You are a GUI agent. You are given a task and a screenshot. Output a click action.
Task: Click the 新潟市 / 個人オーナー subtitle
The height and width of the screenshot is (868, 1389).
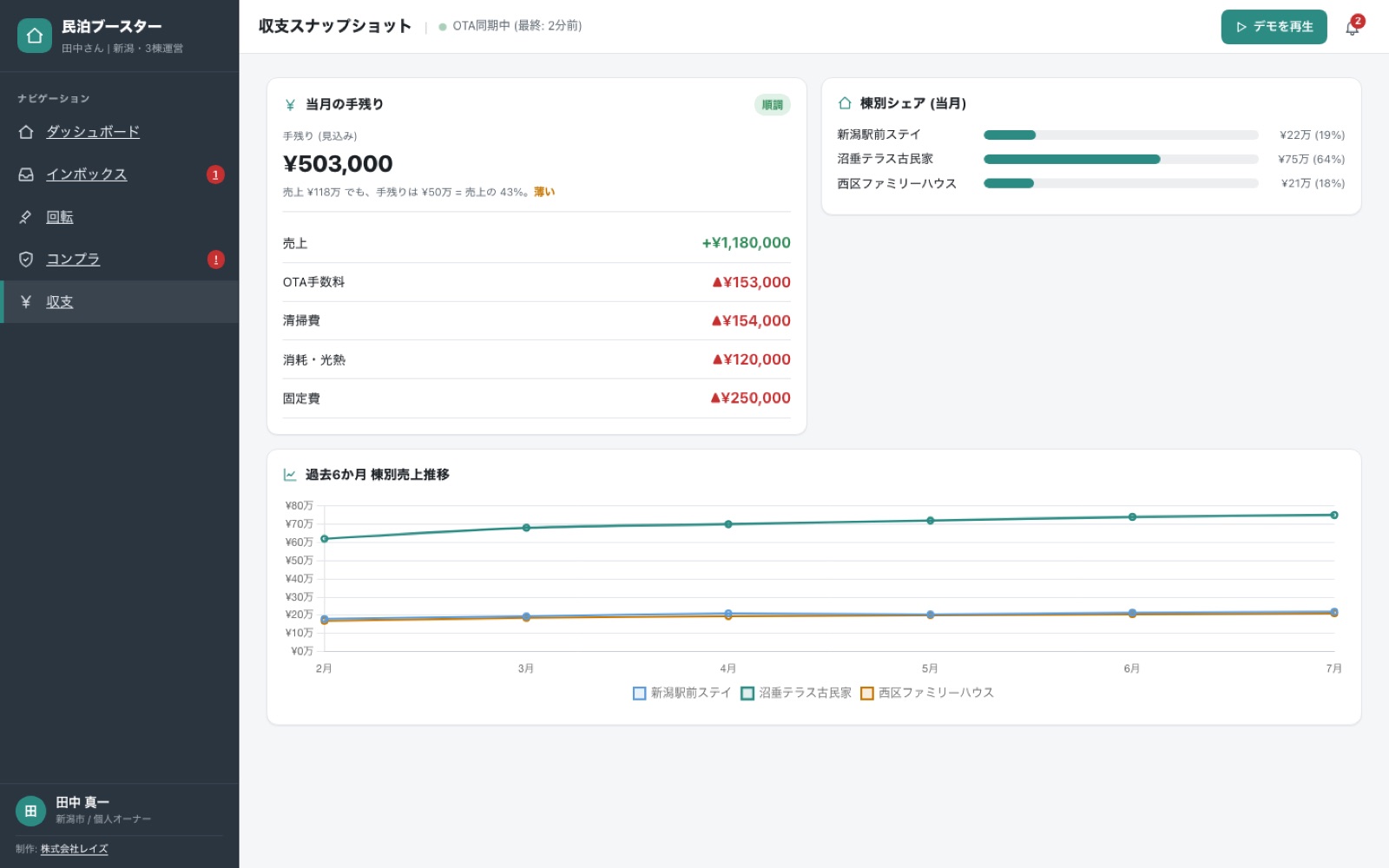(x=103, y=819)
